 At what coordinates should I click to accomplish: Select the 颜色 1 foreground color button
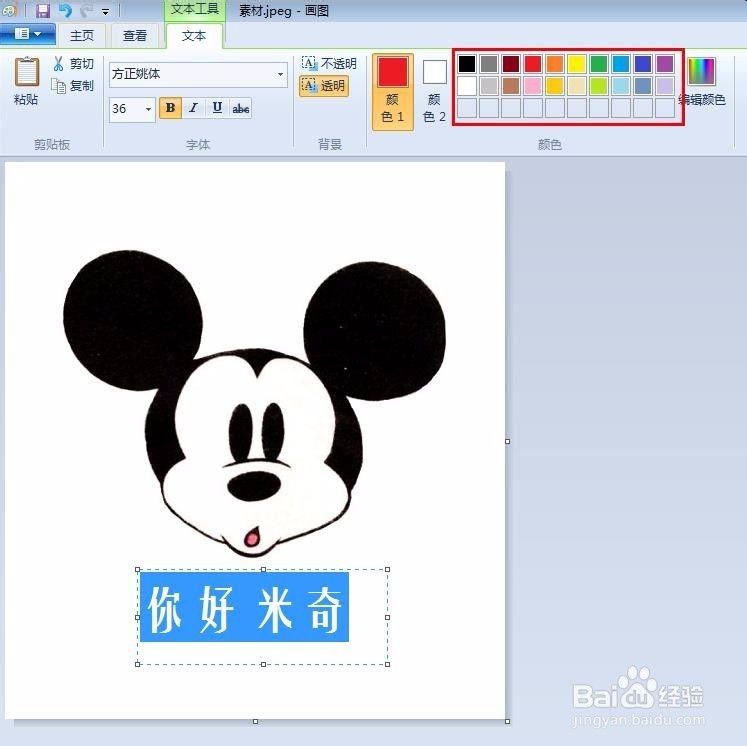tap(393, 91)
